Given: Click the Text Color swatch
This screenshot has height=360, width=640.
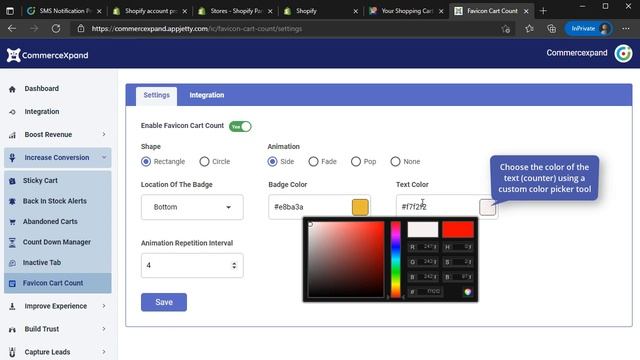Looking at the screenshot, I should click(x=487, y=207).
